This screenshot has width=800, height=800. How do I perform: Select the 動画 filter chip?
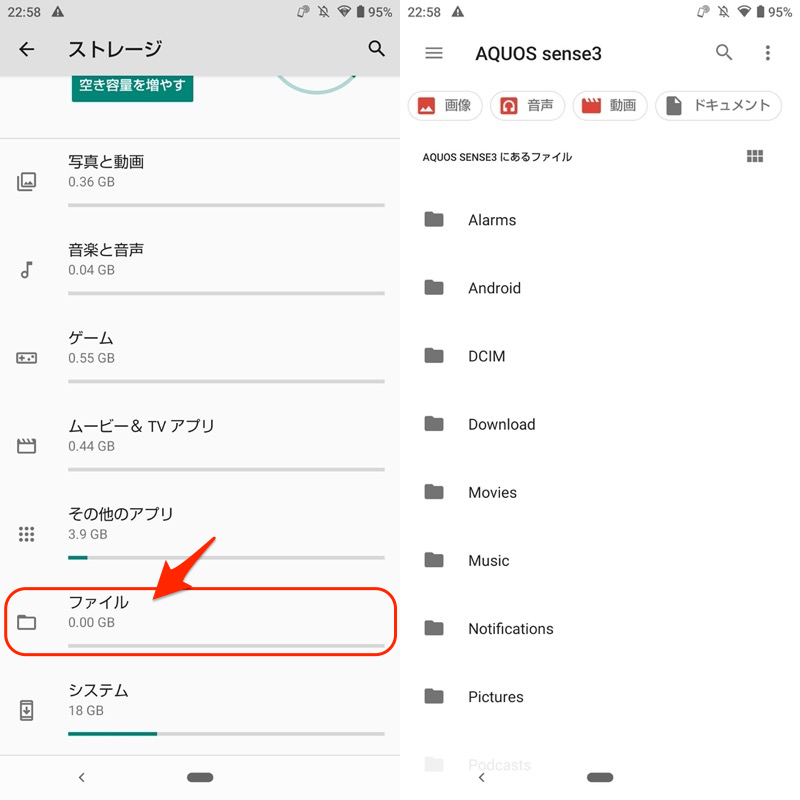pos(610,105)
